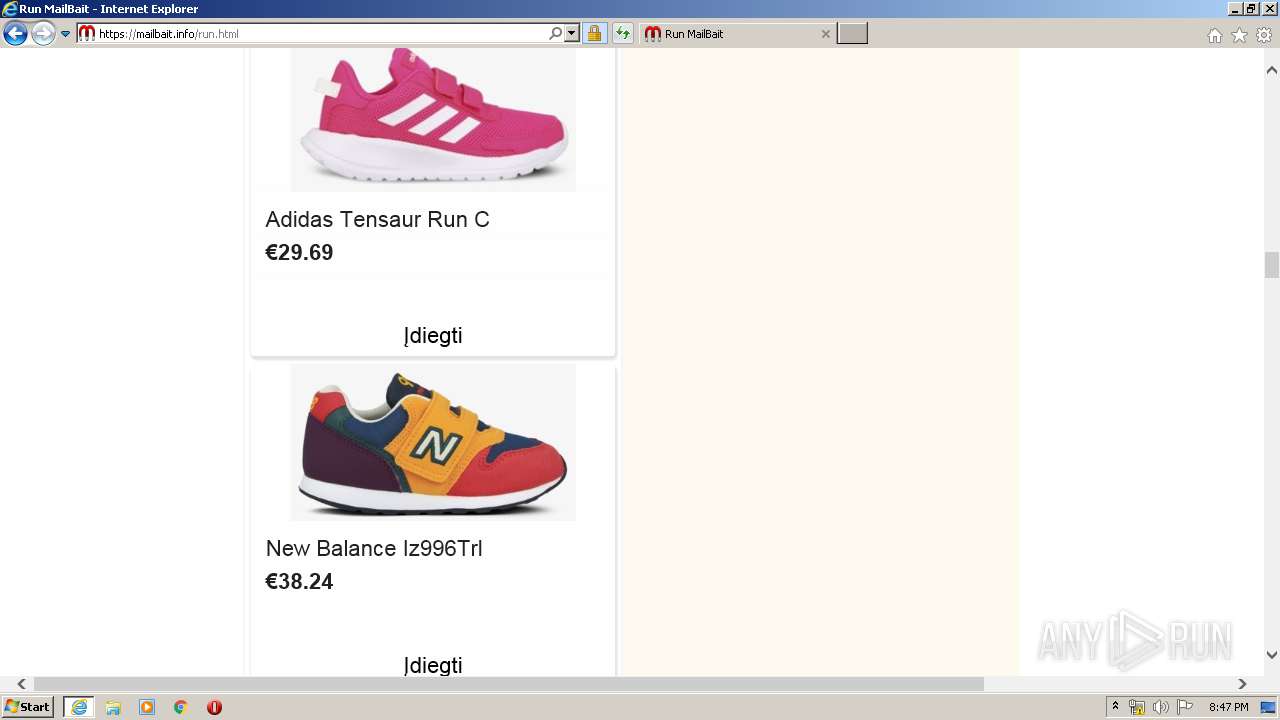
Task: Click the horizontal scrollbar left arrow
Action: click(21, 684)
